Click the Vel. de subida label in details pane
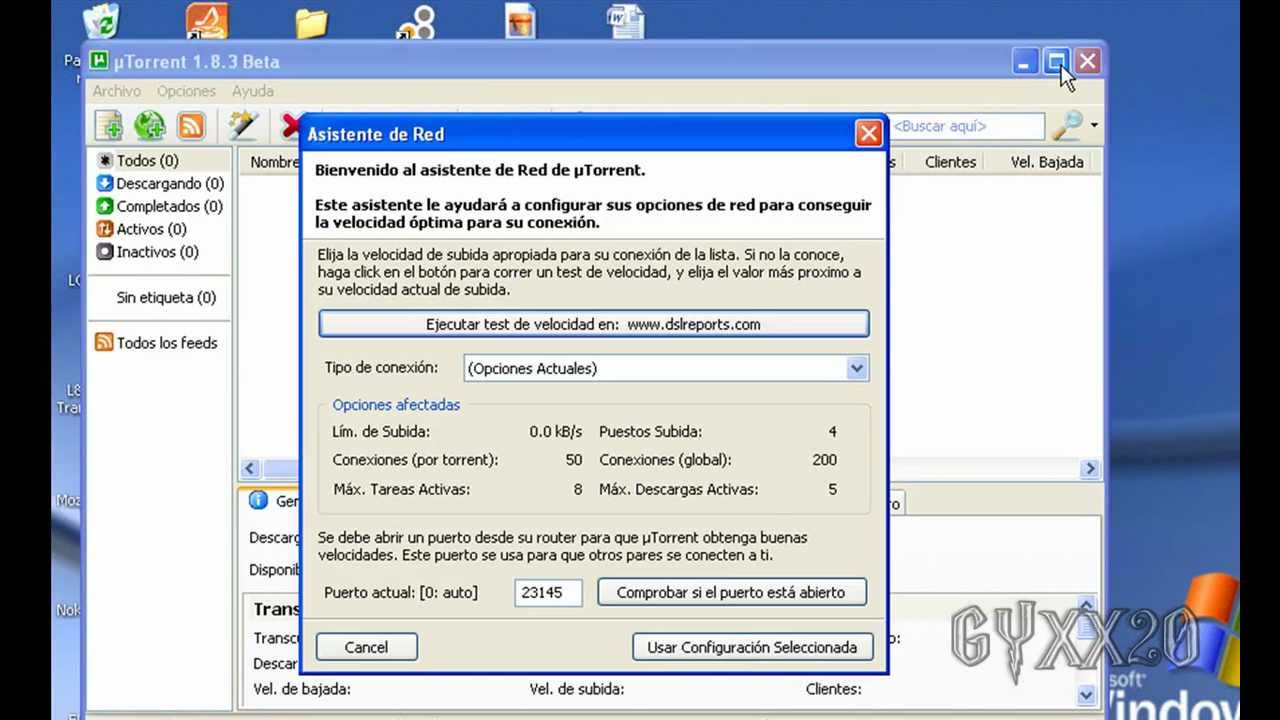 pos(577,689)
